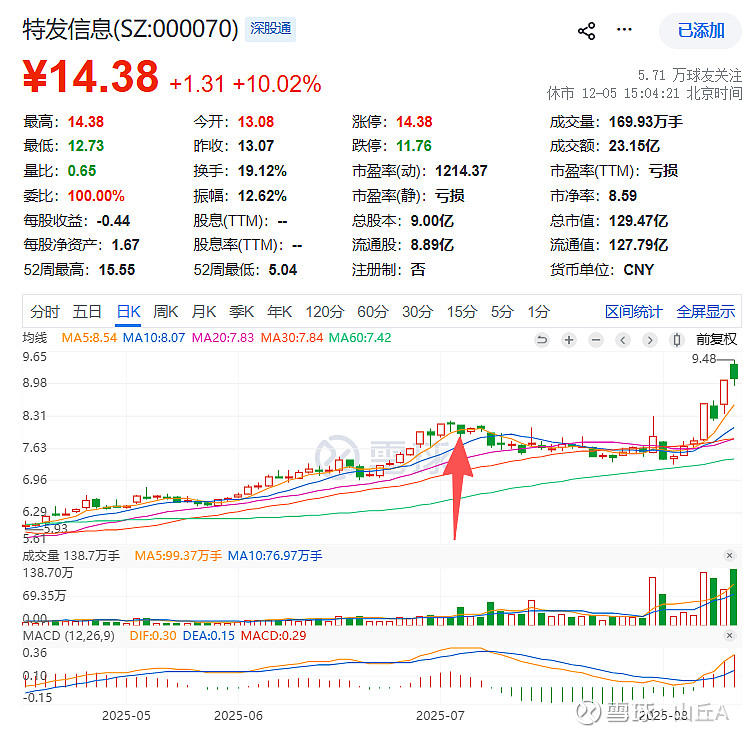Click the 市盈率(动) 1214.37 value
750x735 pixels.
click(x=461, y=171)
